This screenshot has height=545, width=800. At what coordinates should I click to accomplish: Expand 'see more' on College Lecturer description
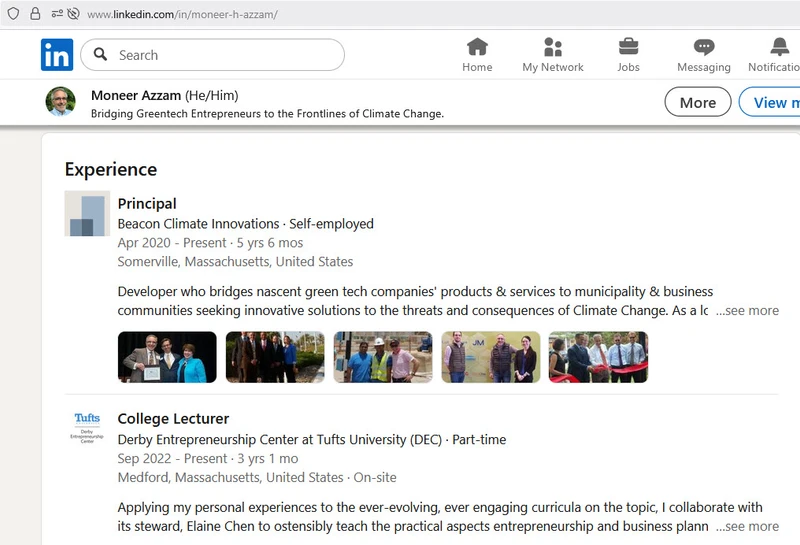click(747, 526)
